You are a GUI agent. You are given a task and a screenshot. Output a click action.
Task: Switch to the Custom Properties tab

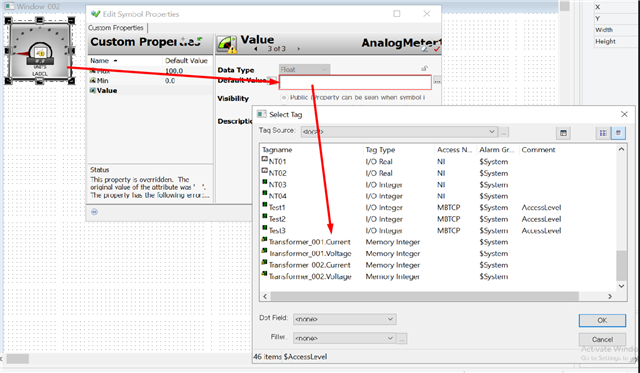click(116, 28)
